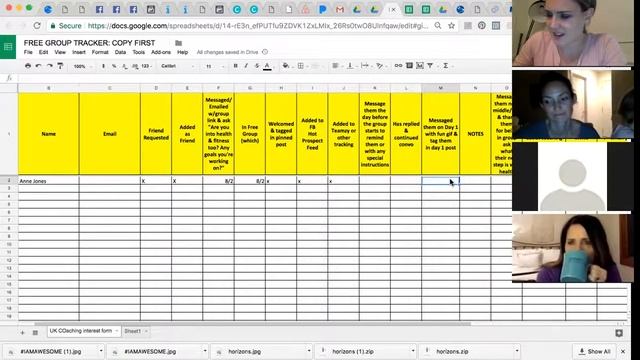Add a new sheet with the plus button
This screenshot has width=640, height=360.
tap(22, 333)
